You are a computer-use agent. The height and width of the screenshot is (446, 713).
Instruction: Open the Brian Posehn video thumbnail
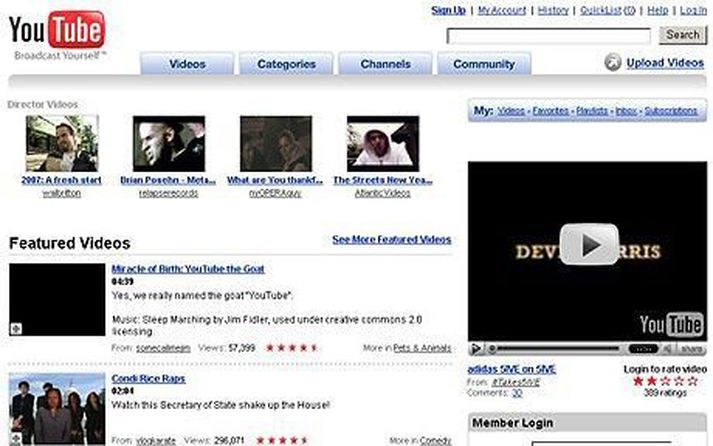click(x=169, y=144)
